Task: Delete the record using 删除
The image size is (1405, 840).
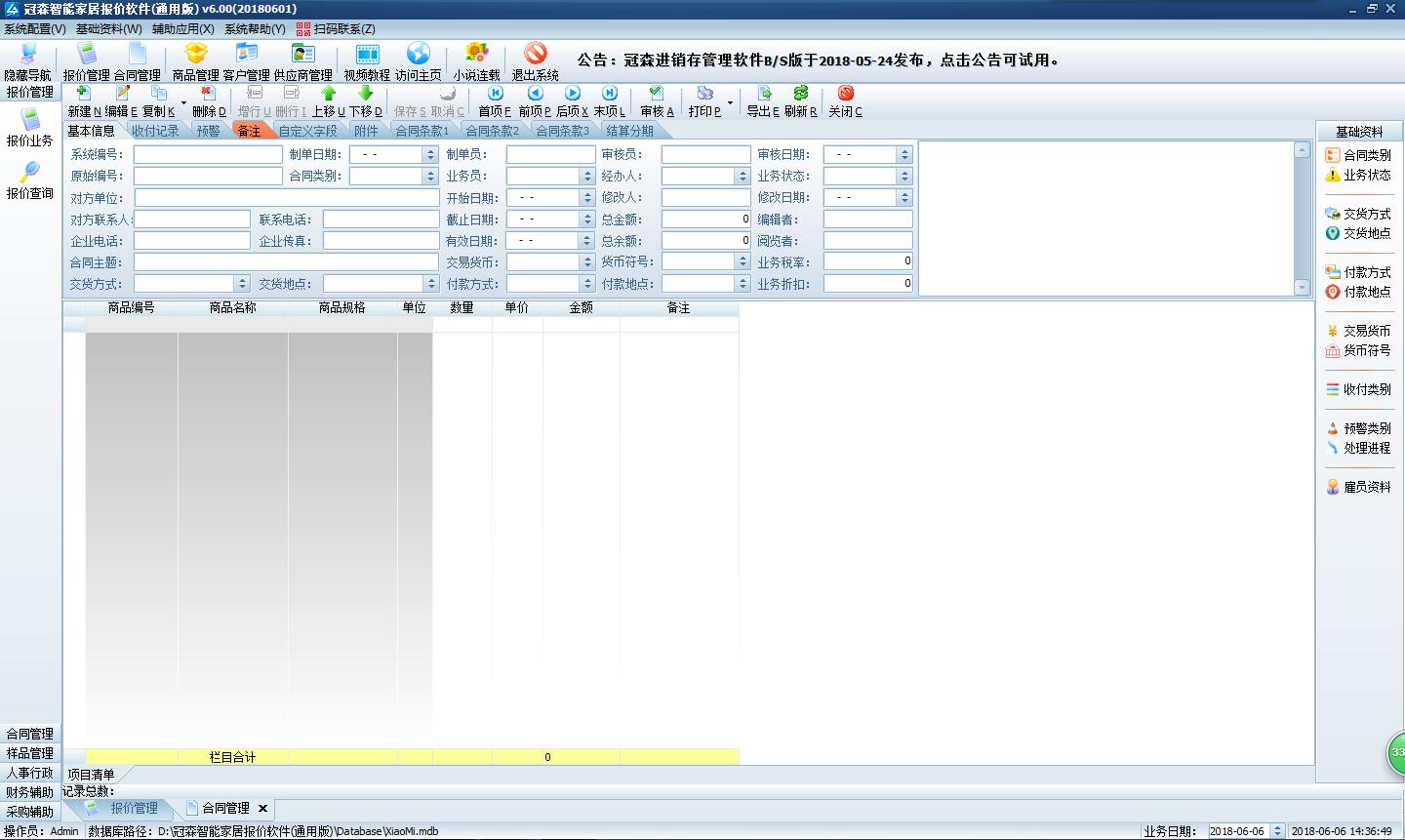Action: tap(208, 101)
